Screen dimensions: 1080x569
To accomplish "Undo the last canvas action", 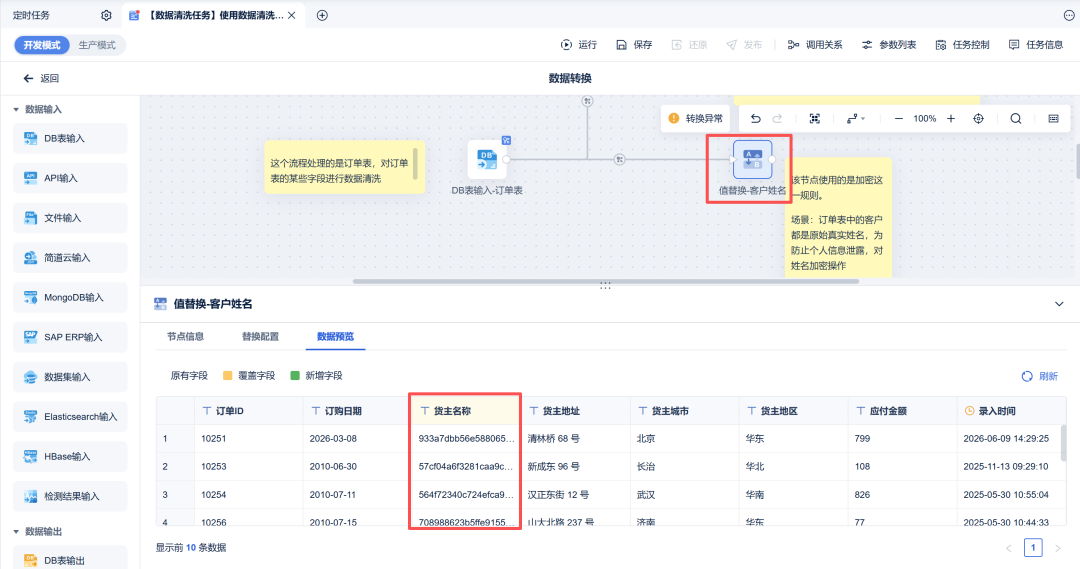I will (x=756, y=118).
